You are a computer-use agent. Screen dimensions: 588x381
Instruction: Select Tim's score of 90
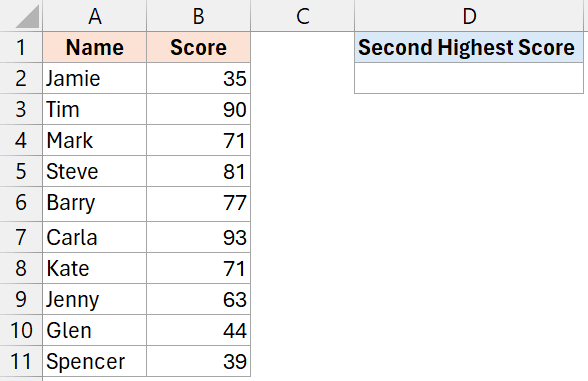pos(198,109)
